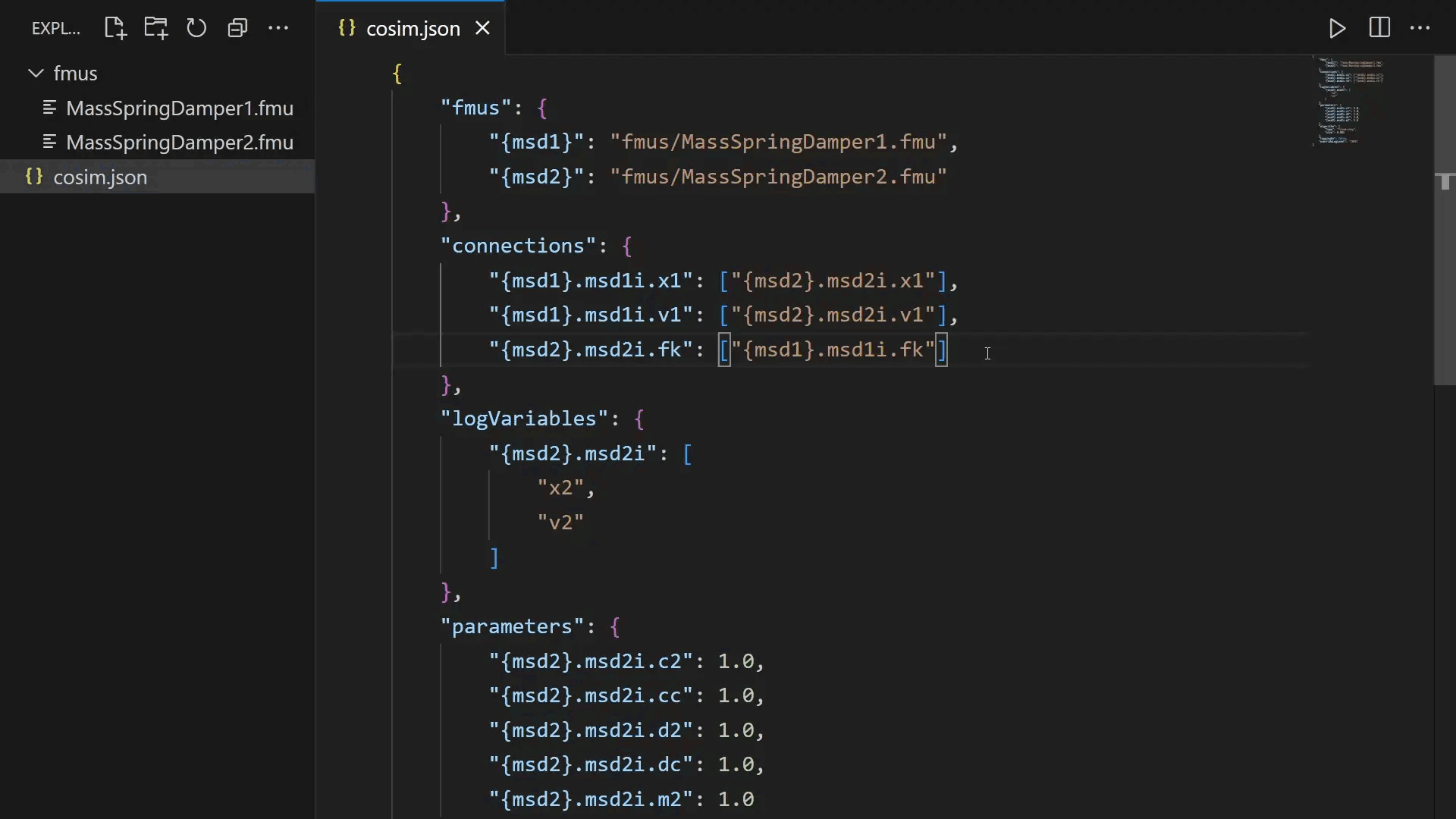The image size is (1456, 819).
Task: Switch to the cosim.json editor tab
Action: [413, 29]
